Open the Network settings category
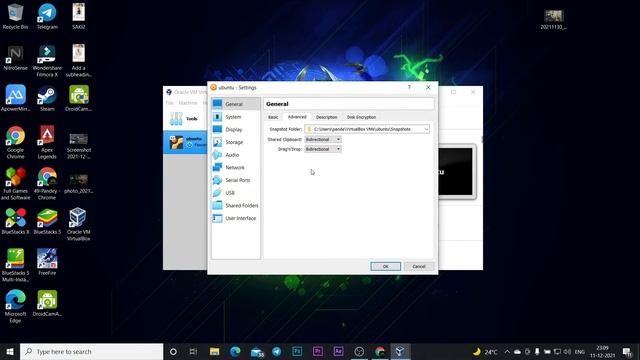Screen dimensions: 640x360 tap(236, 167)
